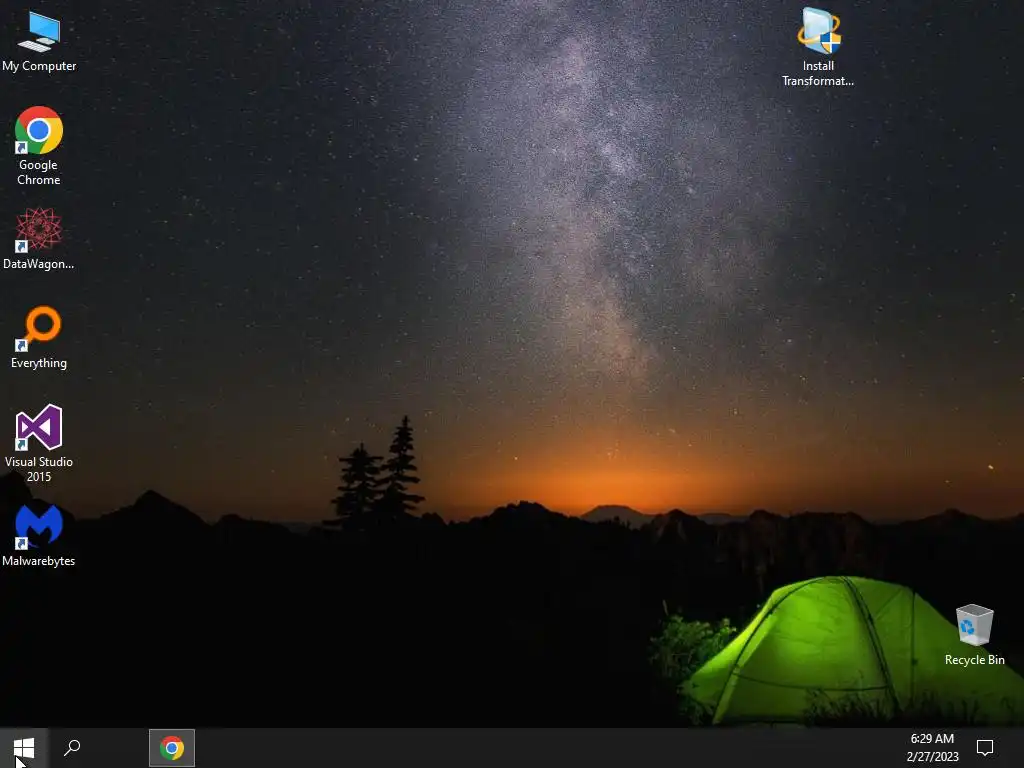Open the Windows Start menu
Viewport: 1024px width, 768px height.
pyautogui.click(x=24, y=748)
